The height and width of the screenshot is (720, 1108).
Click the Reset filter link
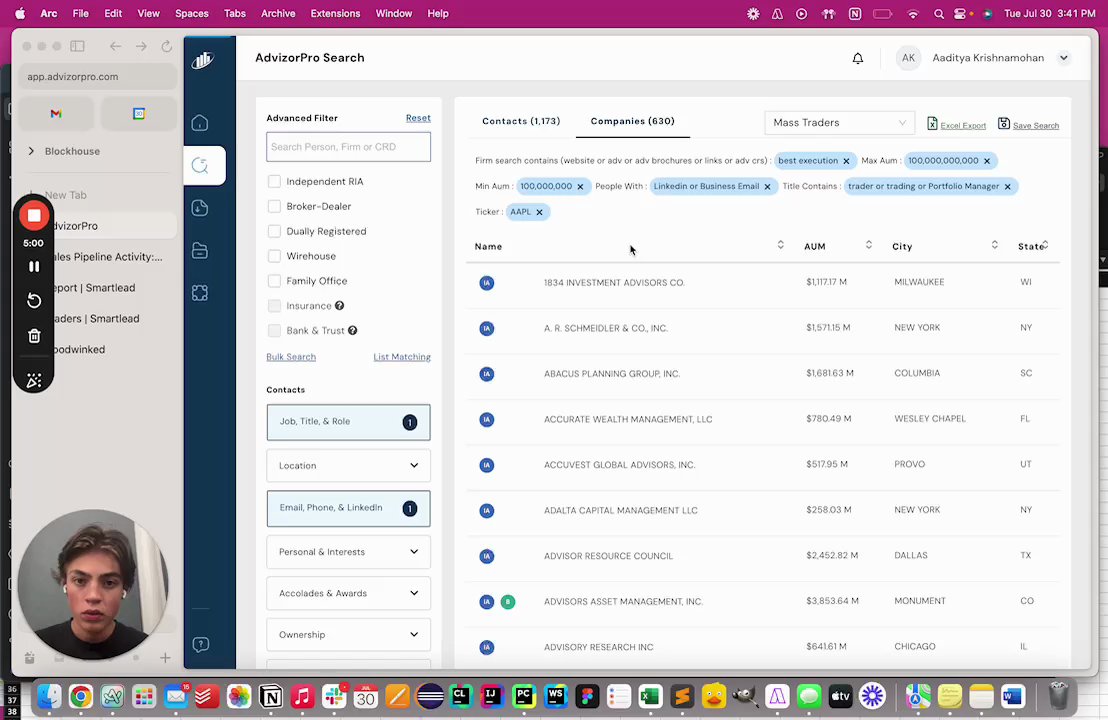418,118
